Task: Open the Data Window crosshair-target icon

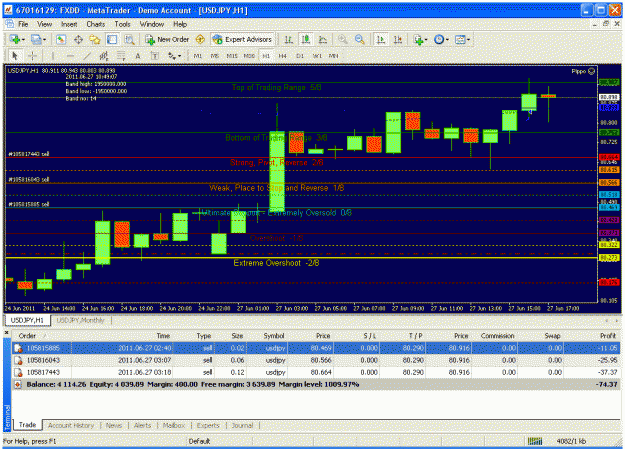Action: (x=78, y=39)
